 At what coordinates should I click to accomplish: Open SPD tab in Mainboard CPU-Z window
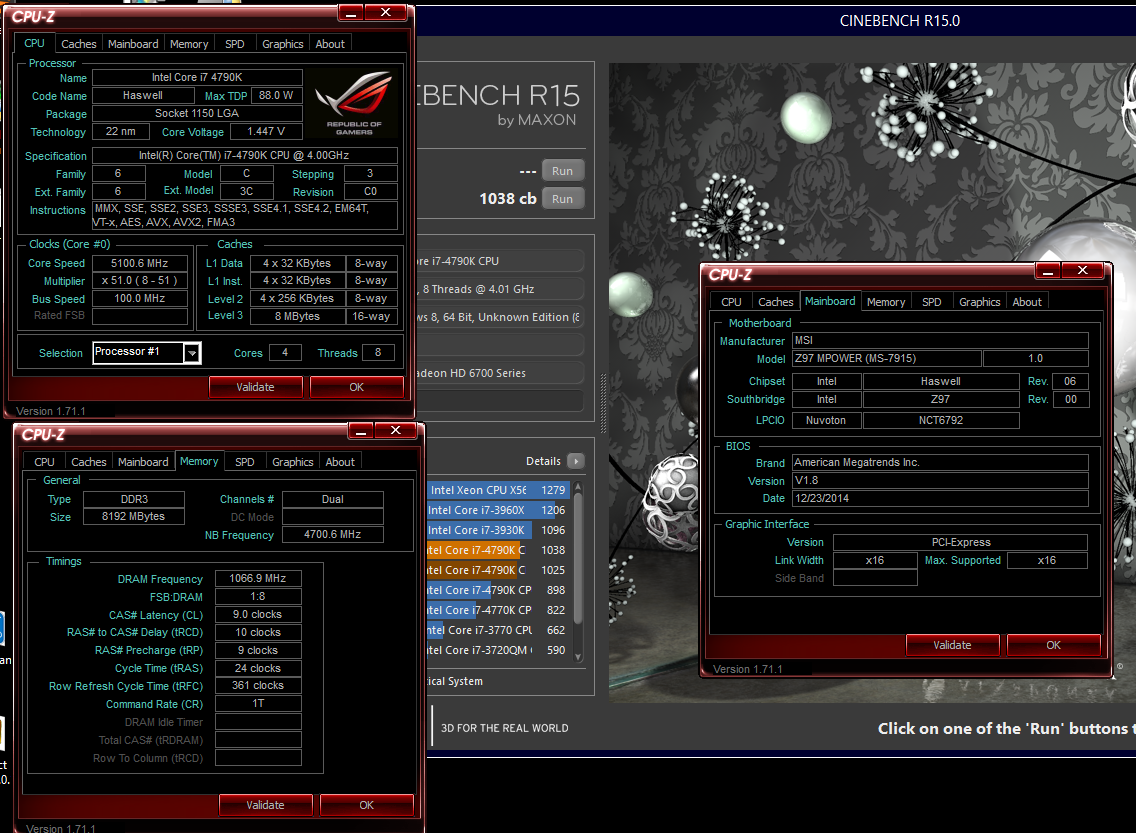[x=932, y=302]
